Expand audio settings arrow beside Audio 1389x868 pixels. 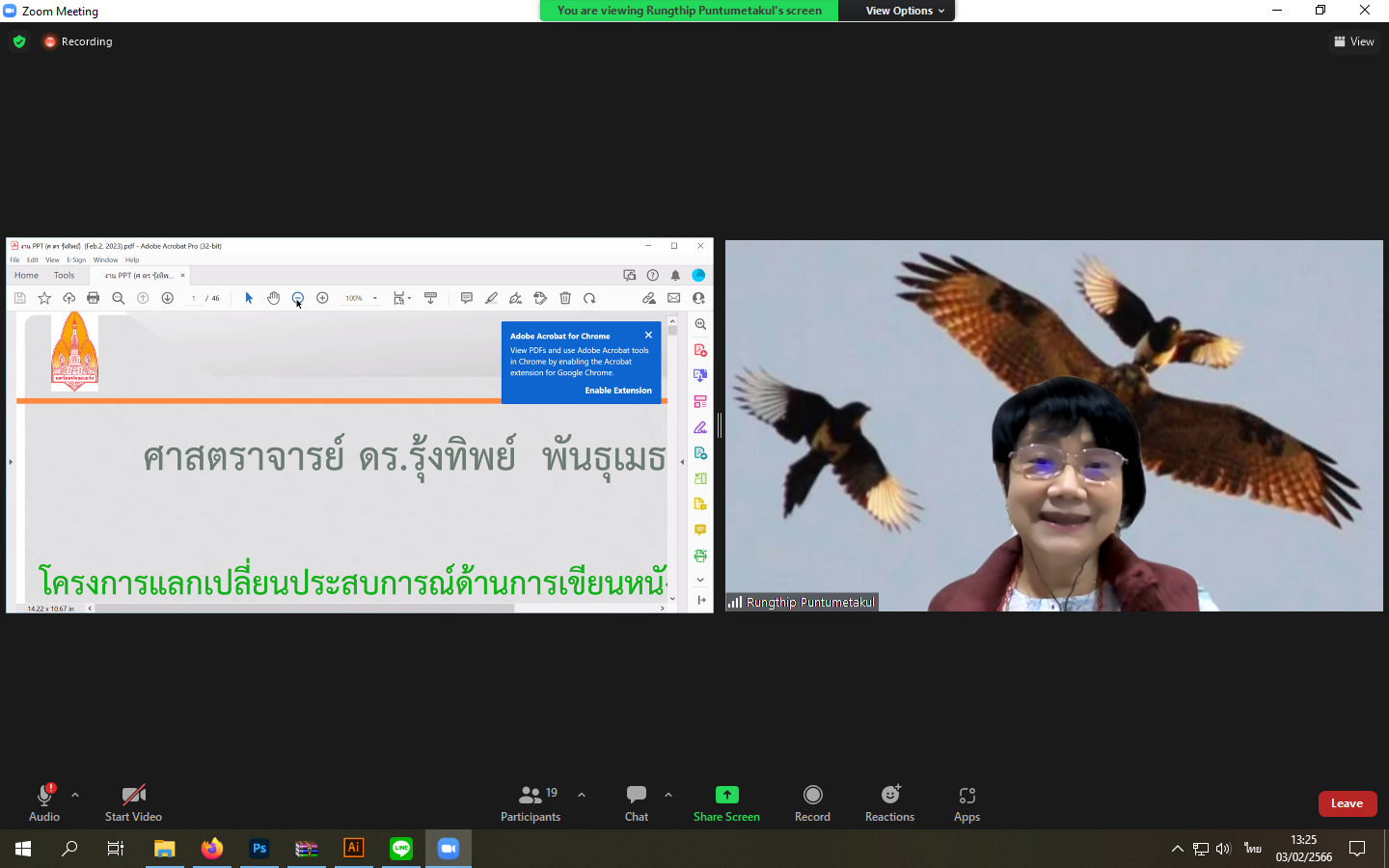[75, 795]
